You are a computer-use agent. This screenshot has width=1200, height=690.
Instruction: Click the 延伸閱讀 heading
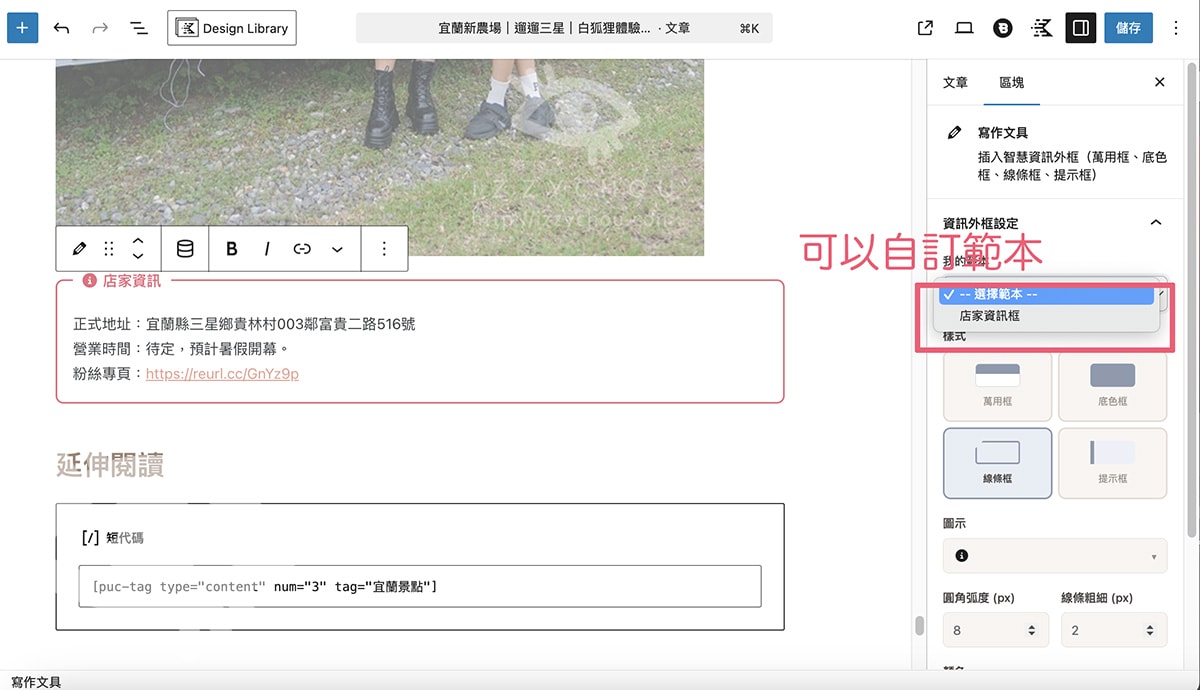tap(110, 464)
